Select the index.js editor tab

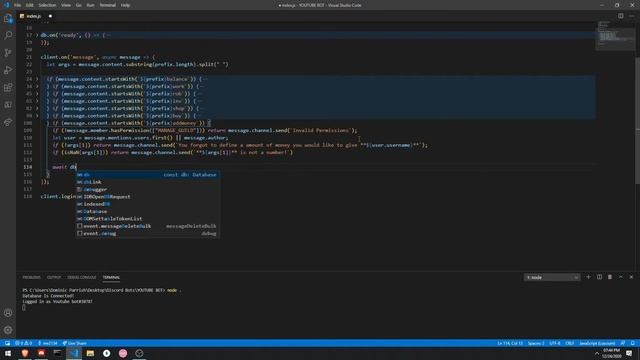[x=33, y=16]
